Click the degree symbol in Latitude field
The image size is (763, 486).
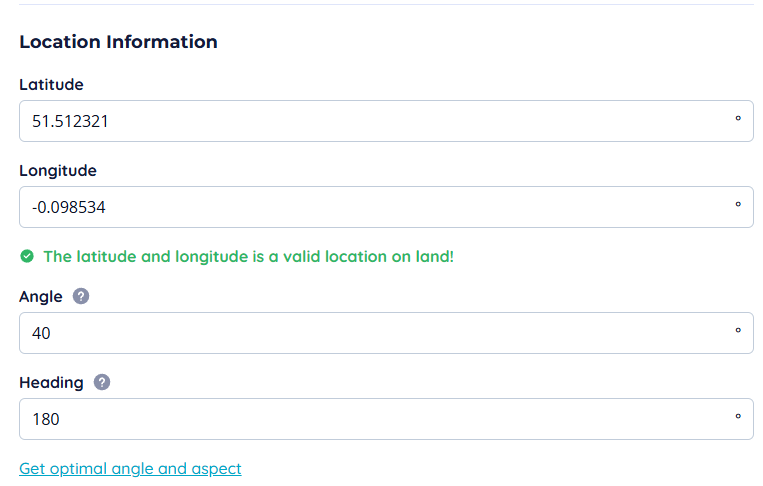click(738, 119)
